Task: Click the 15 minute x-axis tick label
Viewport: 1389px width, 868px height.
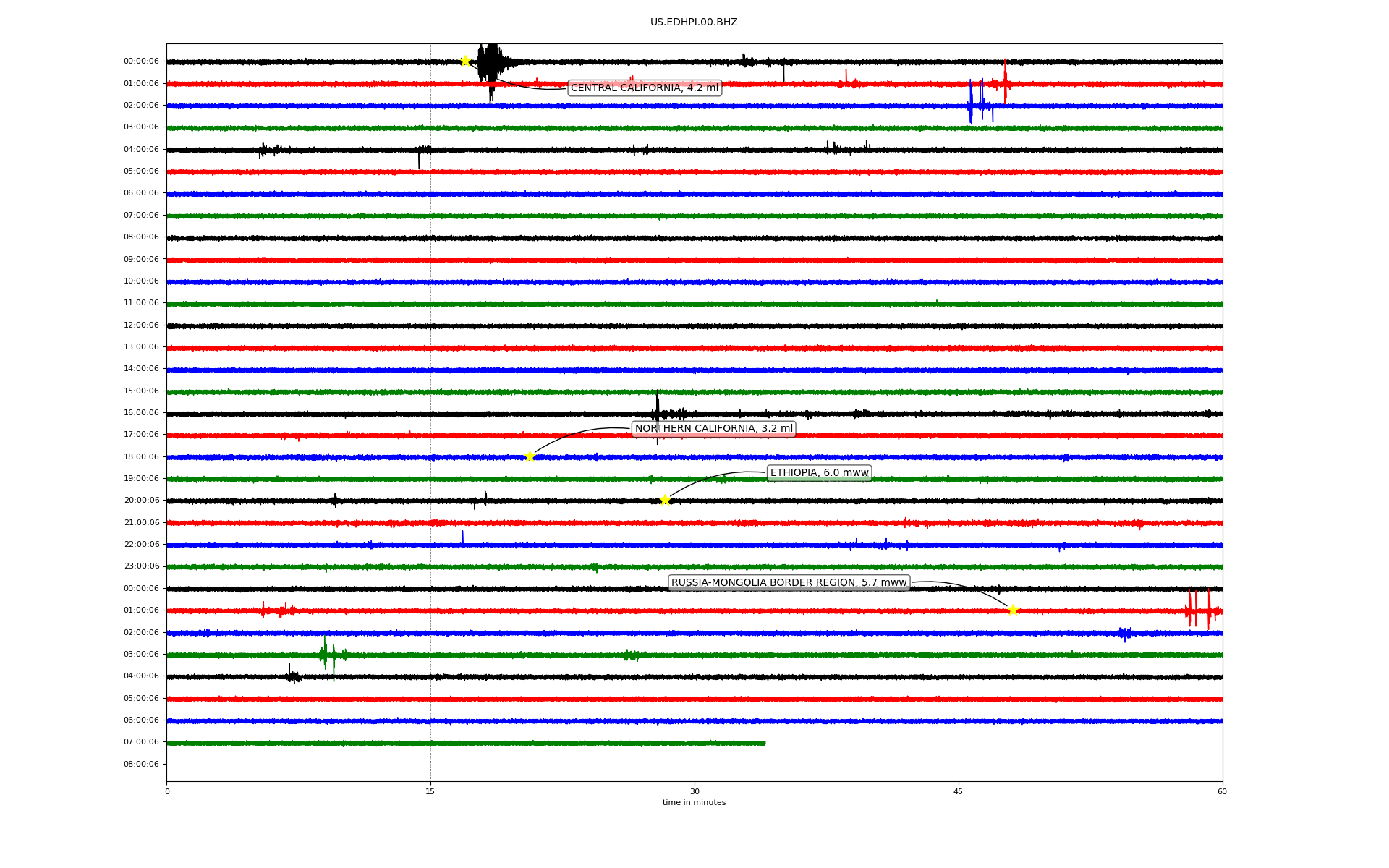Action: [x=430, y=791]
